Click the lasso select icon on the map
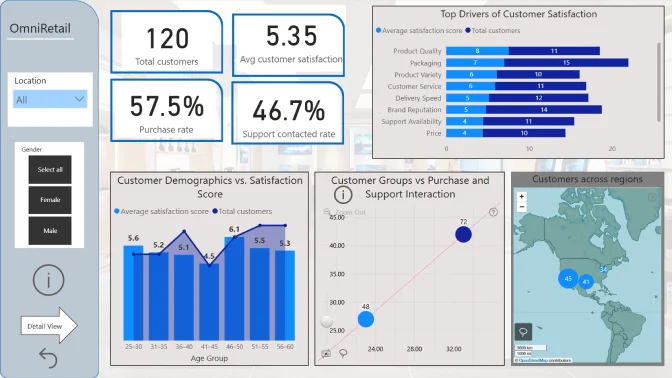 click(x=523, y=332)
